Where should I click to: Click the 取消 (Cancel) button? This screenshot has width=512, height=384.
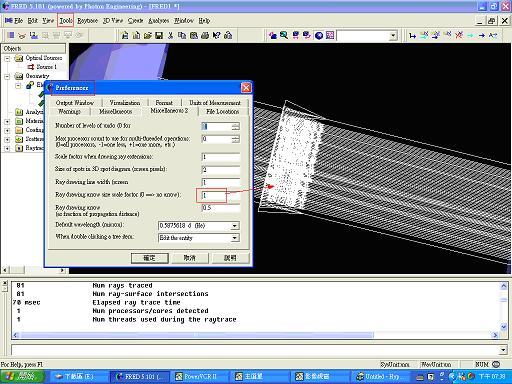[x=190, y=258]
